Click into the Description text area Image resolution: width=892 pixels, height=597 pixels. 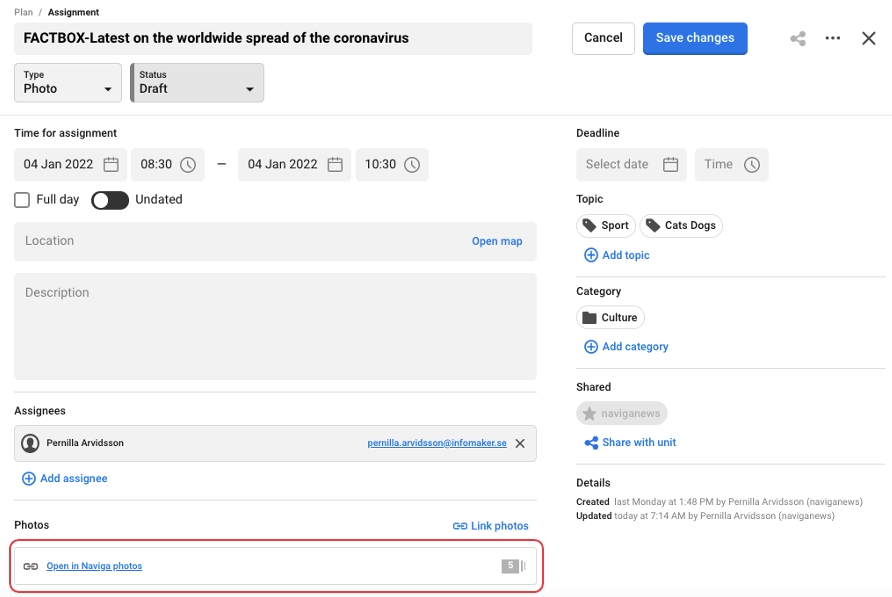point(275,326)
